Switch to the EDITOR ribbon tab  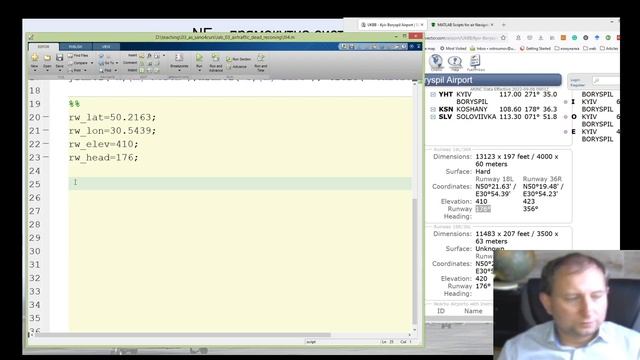pos(43,47)
